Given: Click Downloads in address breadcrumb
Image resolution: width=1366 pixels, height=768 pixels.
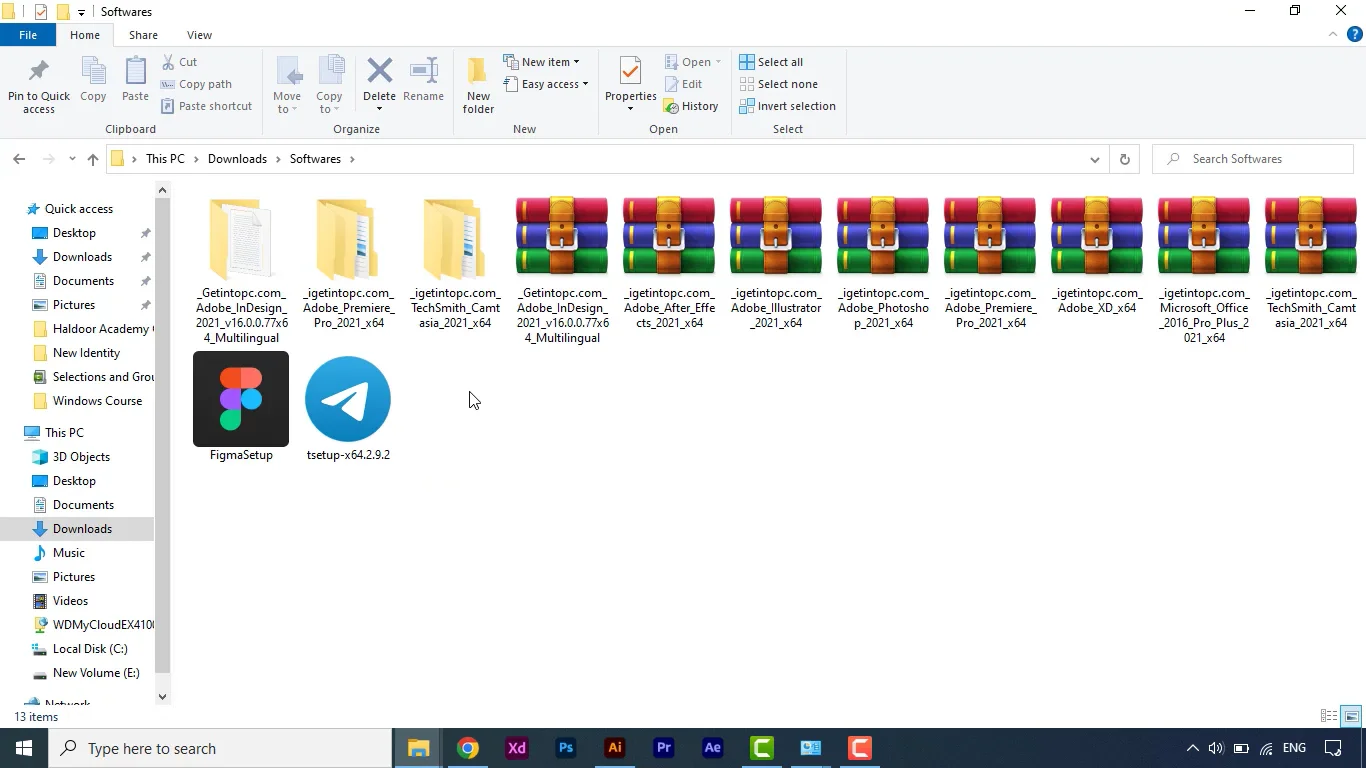Looking at the screenshot, I should pos(237,159).
